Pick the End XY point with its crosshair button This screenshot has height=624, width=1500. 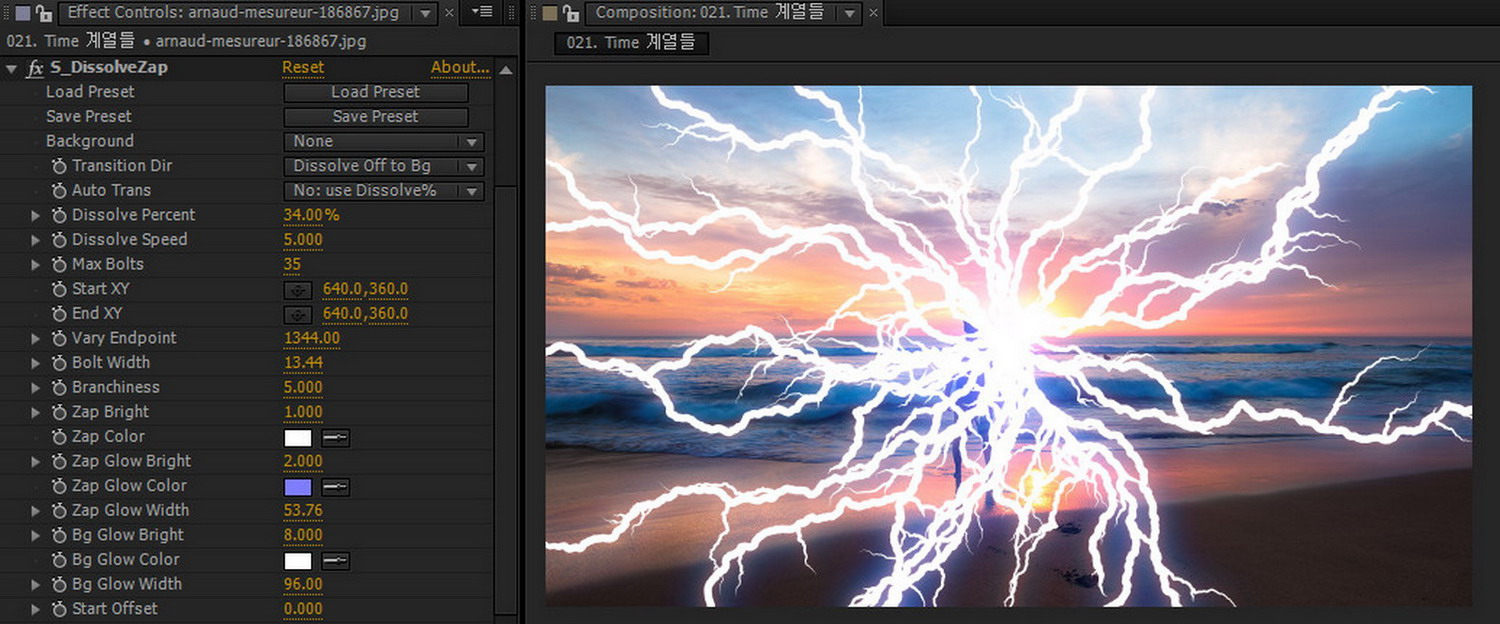(x=297, y=314)
